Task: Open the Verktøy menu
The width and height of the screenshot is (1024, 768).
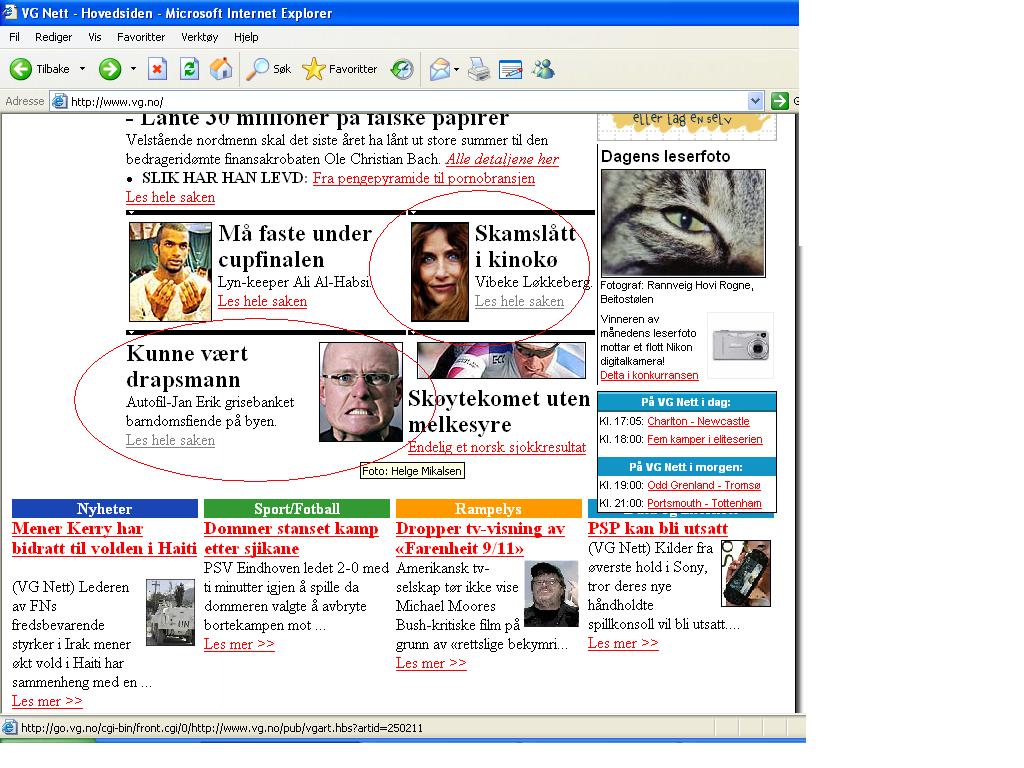Action: tap(200, 37)
